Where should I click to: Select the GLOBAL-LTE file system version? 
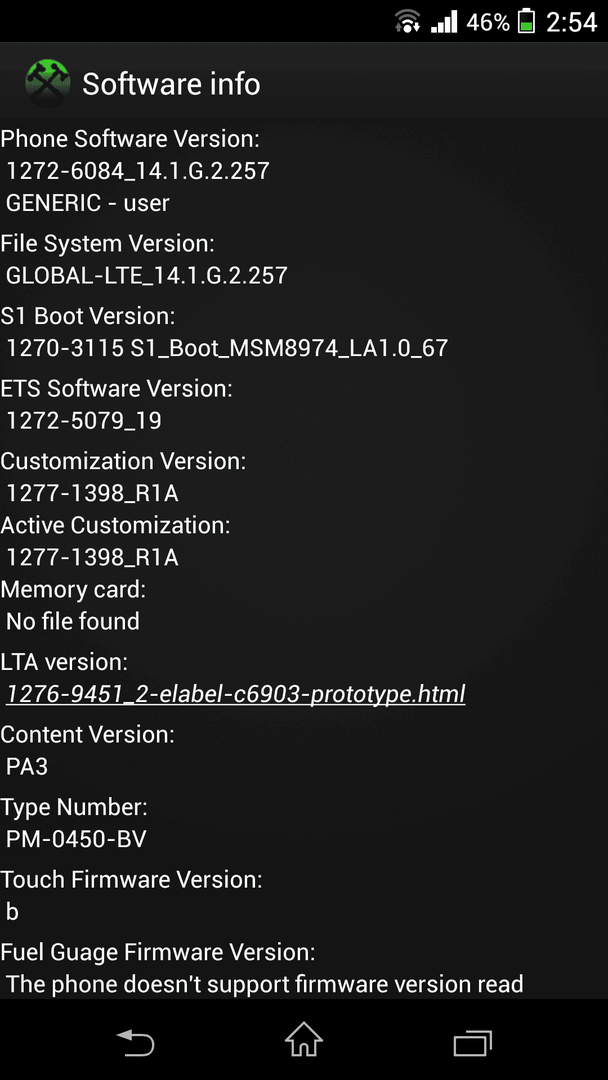(147, 276)
